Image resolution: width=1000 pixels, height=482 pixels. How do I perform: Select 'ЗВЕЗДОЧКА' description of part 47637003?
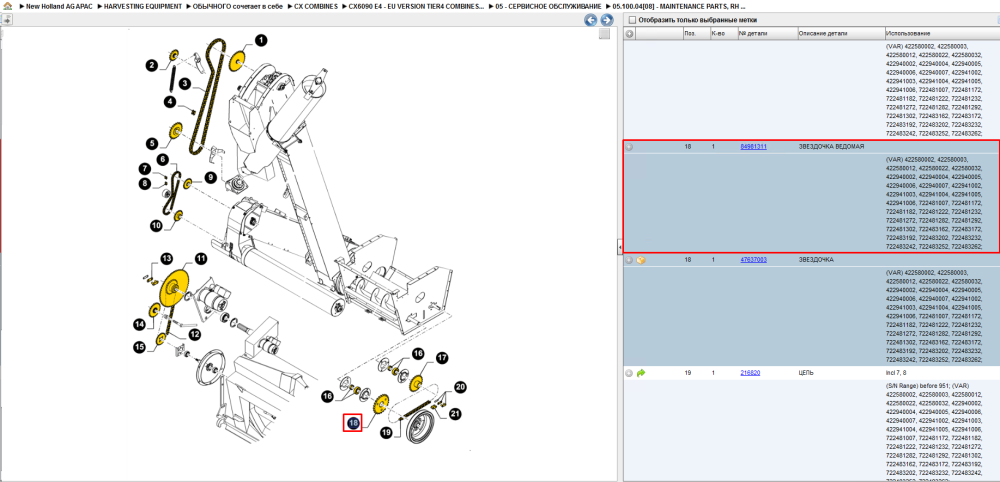coord(816,260)
